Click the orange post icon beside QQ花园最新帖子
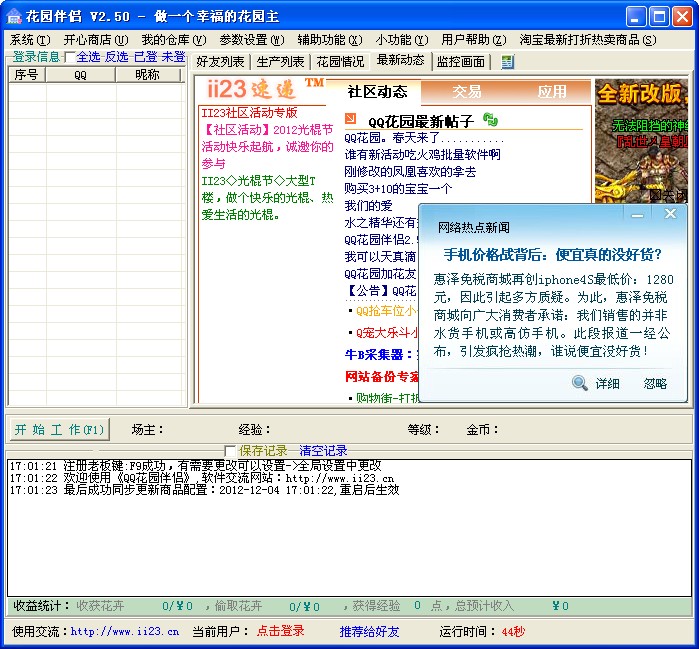699x649 pixels. click(350, 120)
